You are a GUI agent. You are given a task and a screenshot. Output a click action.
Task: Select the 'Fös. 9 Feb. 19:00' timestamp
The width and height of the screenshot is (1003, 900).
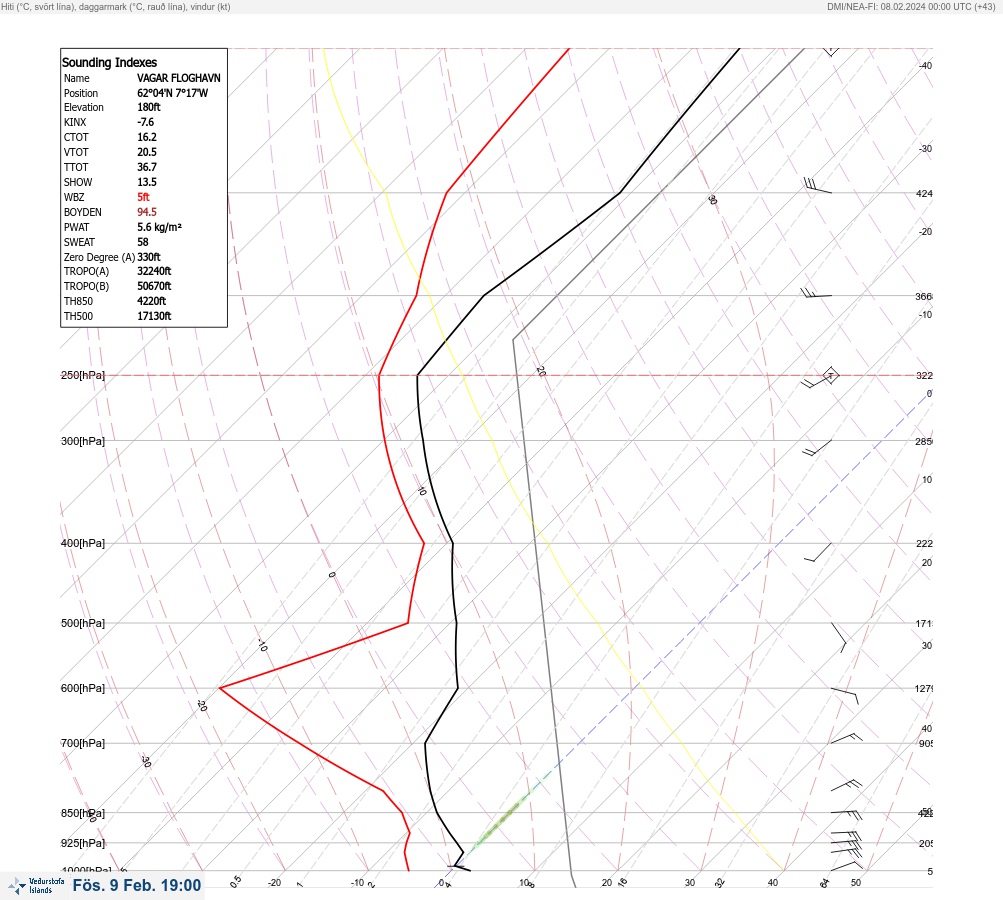pyautogui.click(x=137, y=885)
